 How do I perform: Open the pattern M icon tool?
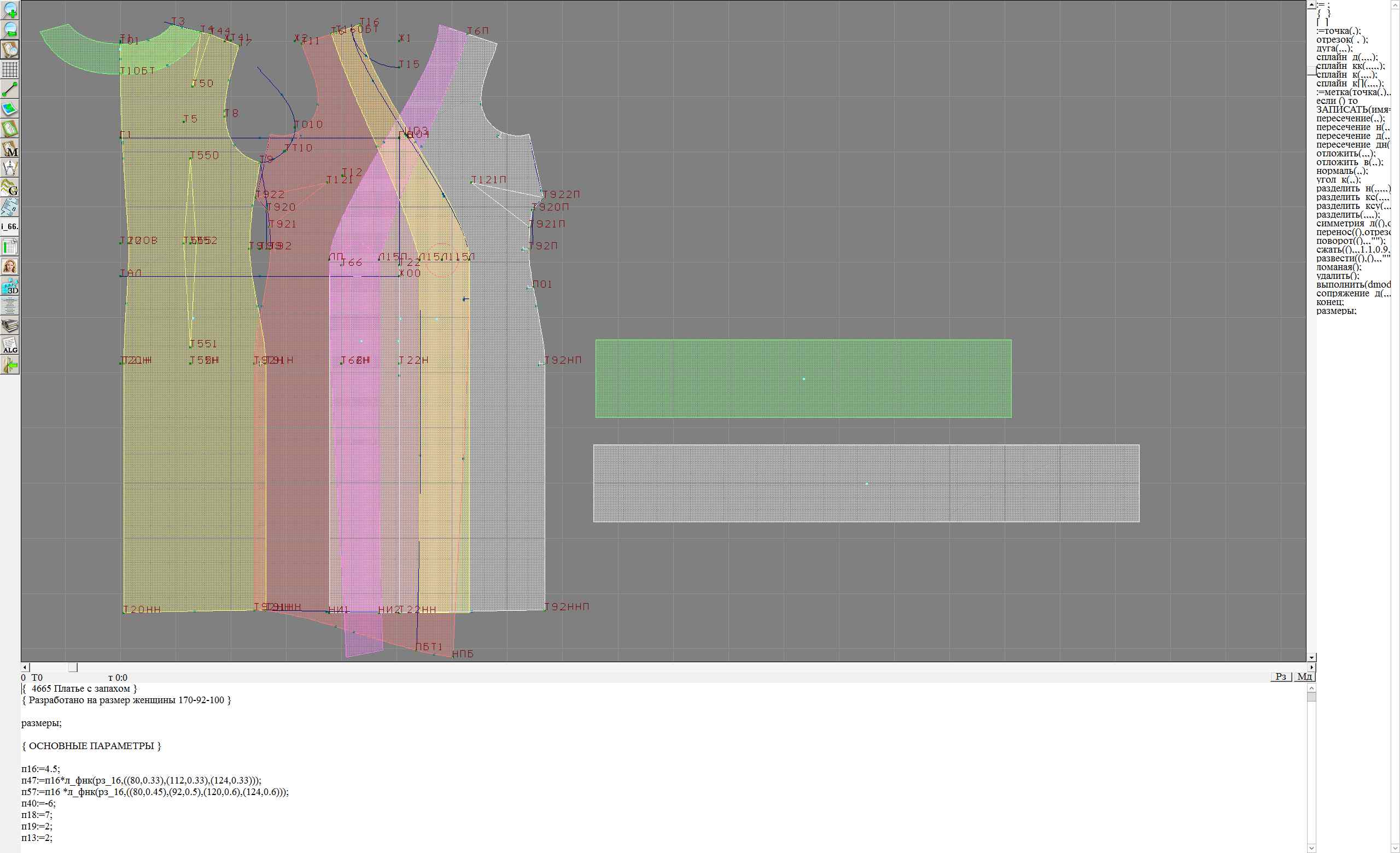[10, 149]
